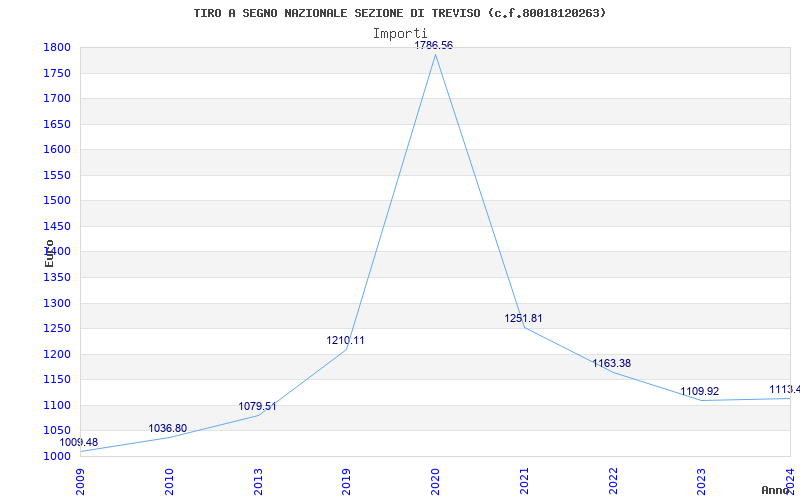Screen dimensions: 800x500
Task: Click the y-axis value 1750
Action: click(x=57, y=73)
